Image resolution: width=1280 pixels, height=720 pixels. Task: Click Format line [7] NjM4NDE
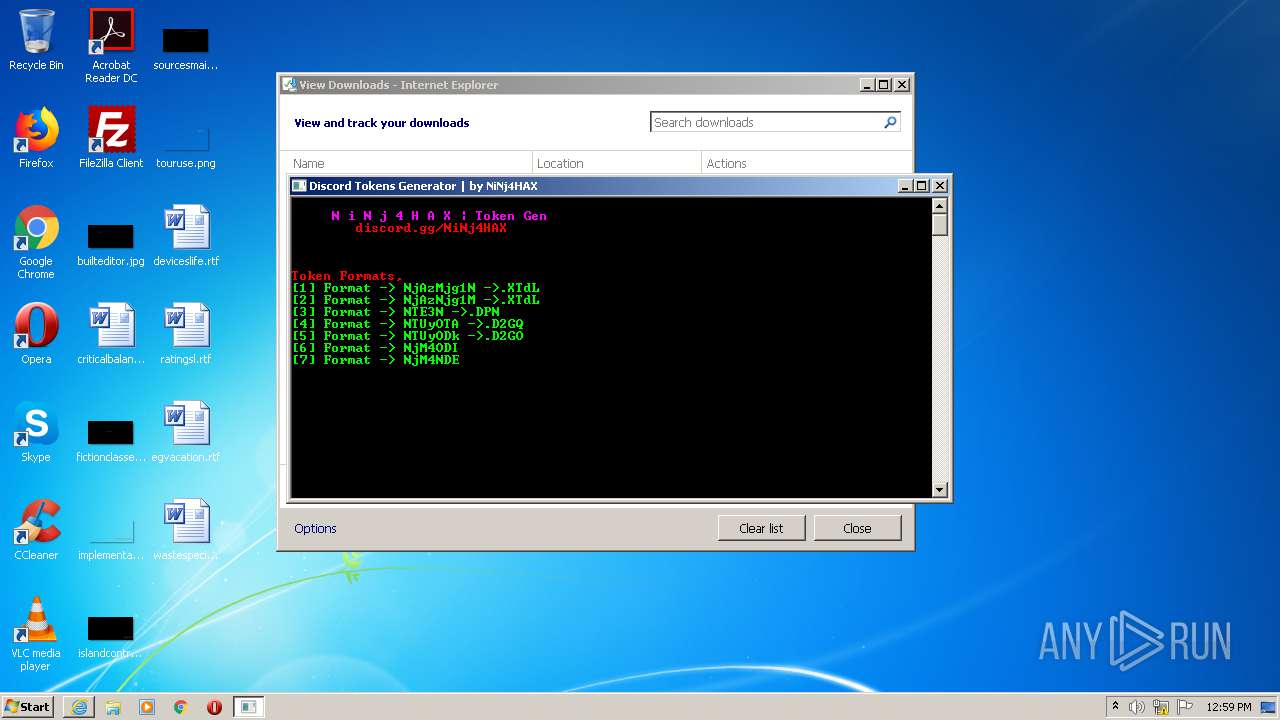pos(376,360)
